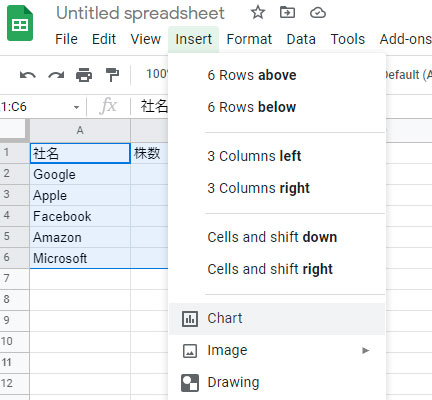Select the Facebook cell
The width and height of the screenshot is (432, 400).
pyautogui.click(x=80, y=216)
